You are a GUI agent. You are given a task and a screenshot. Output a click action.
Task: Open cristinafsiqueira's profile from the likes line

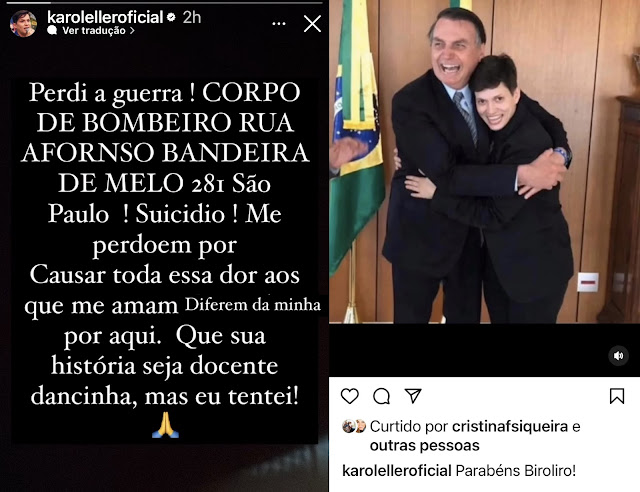[x=510, y=426]
